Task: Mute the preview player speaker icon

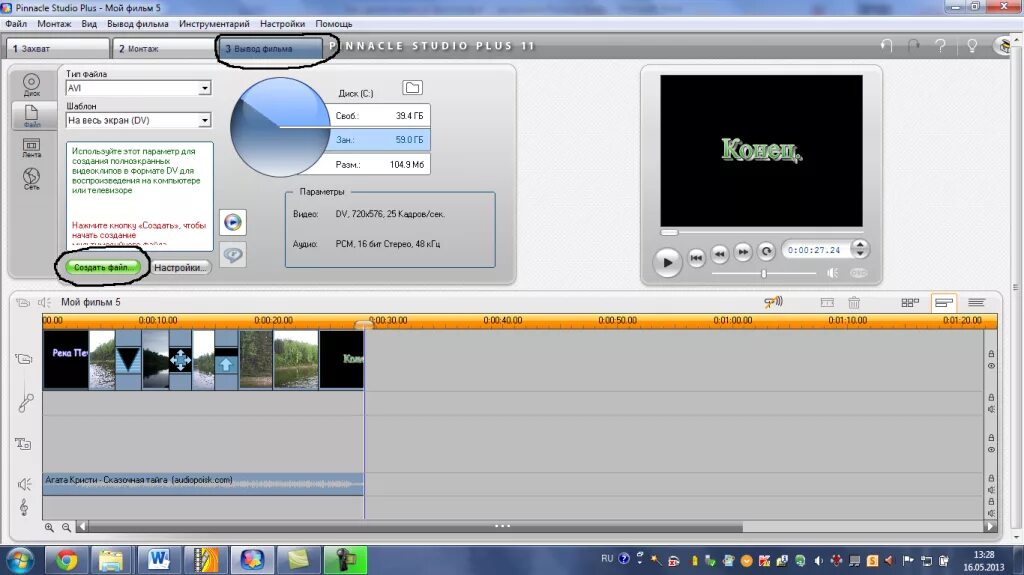Action: [x=833, y=272]
